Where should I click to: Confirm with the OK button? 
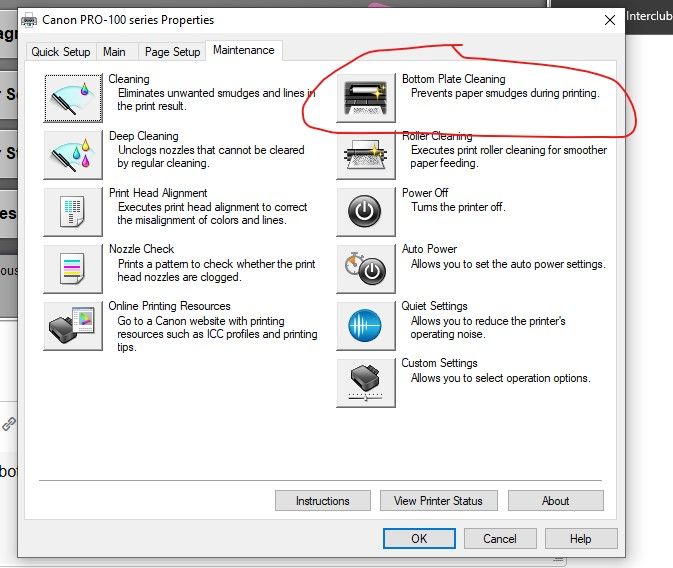(x=419, y=538)
